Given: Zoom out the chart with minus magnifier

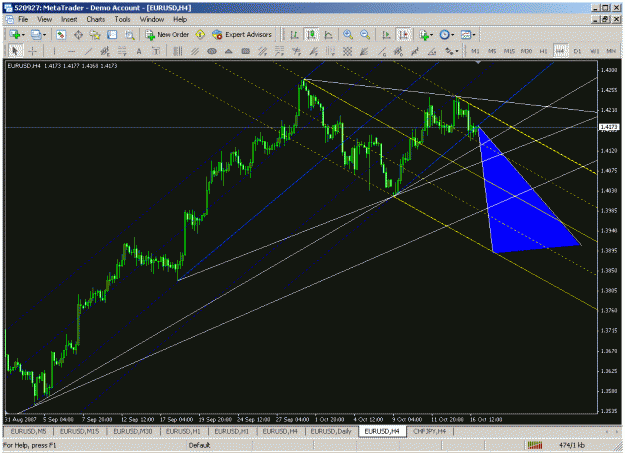Looking at the screenshot, I should [365, 35].
